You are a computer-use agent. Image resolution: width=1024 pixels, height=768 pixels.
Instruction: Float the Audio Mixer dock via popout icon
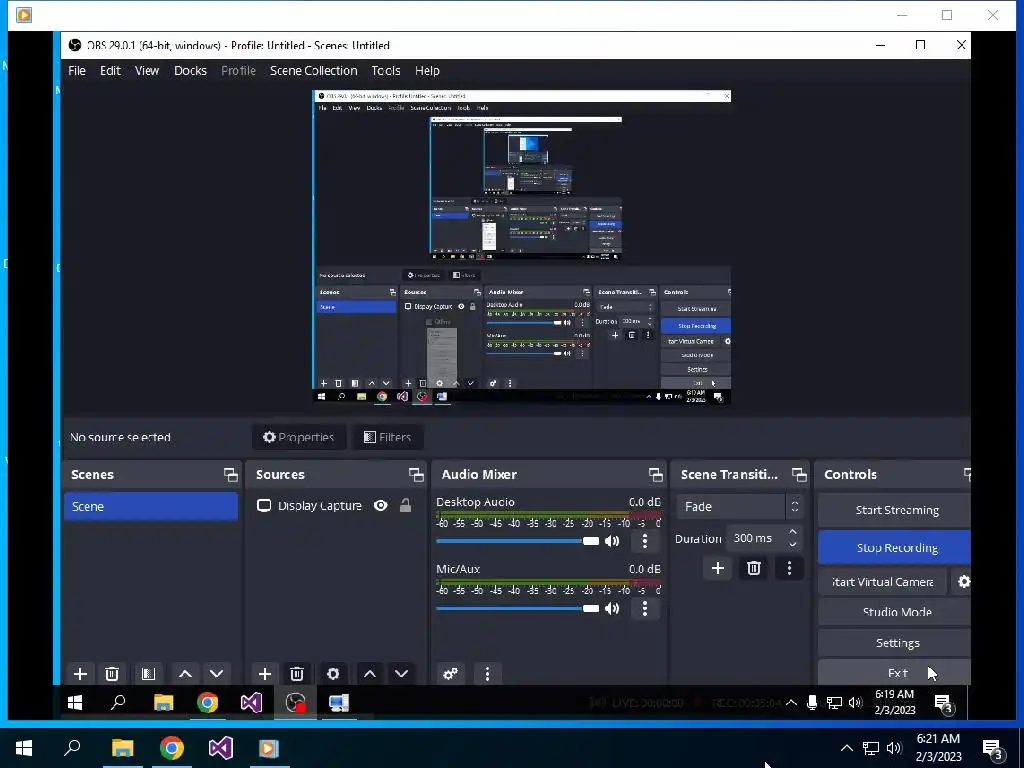pos(656,475)
